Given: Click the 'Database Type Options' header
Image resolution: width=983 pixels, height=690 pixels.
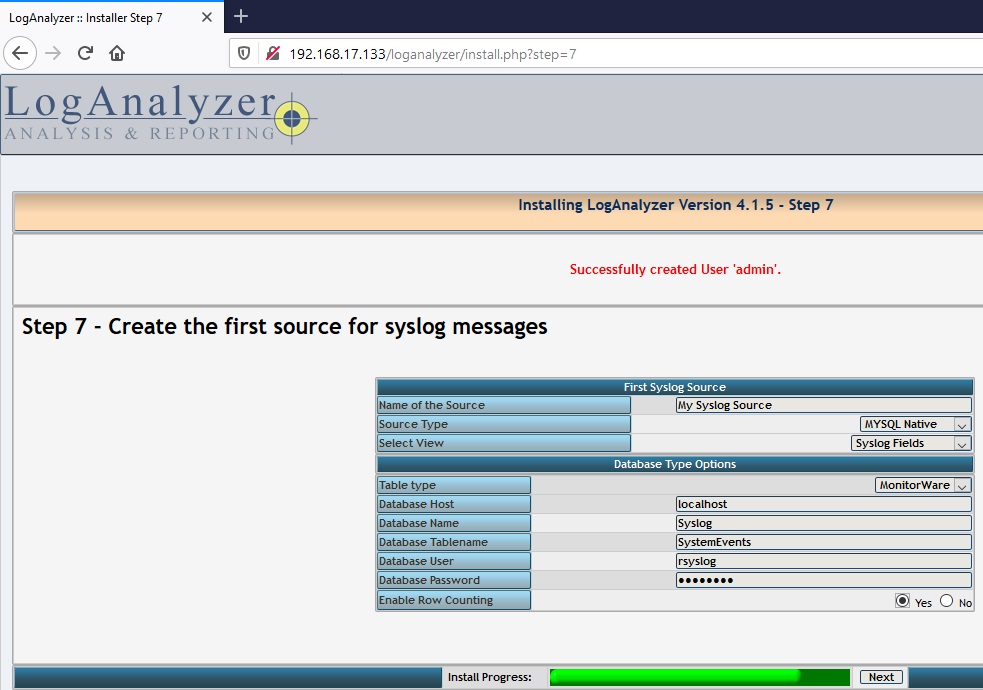Looking at the screenshot, I should coord(675,464).
